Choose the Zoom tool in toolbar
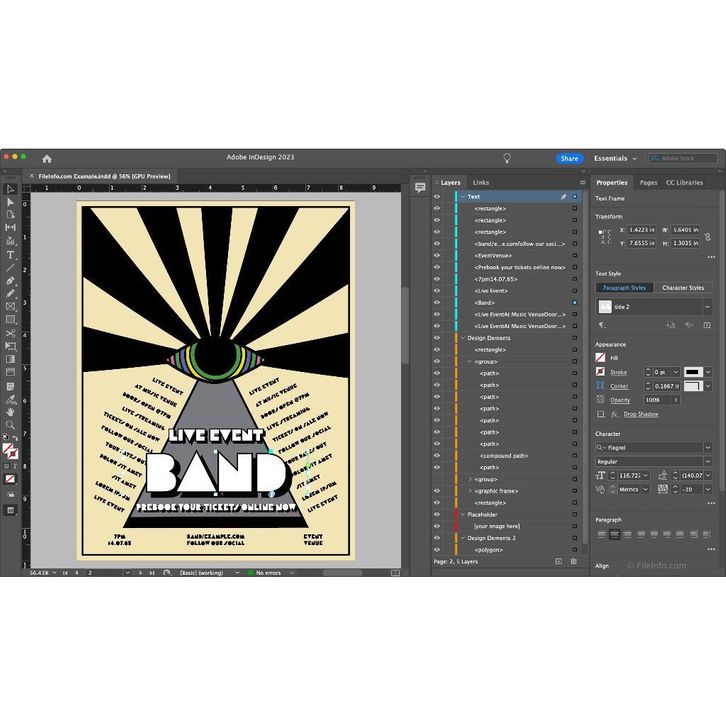 pyautogui.click(x=10, y=424)
